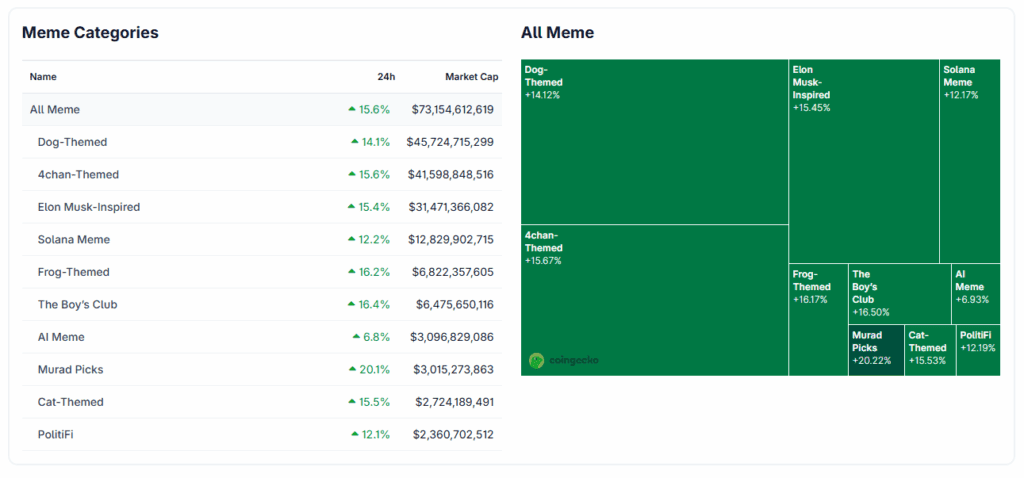The height and width of the screenshot is (478, 1024).
Task: Select the PolitiFi category row name
Action: 55,434
